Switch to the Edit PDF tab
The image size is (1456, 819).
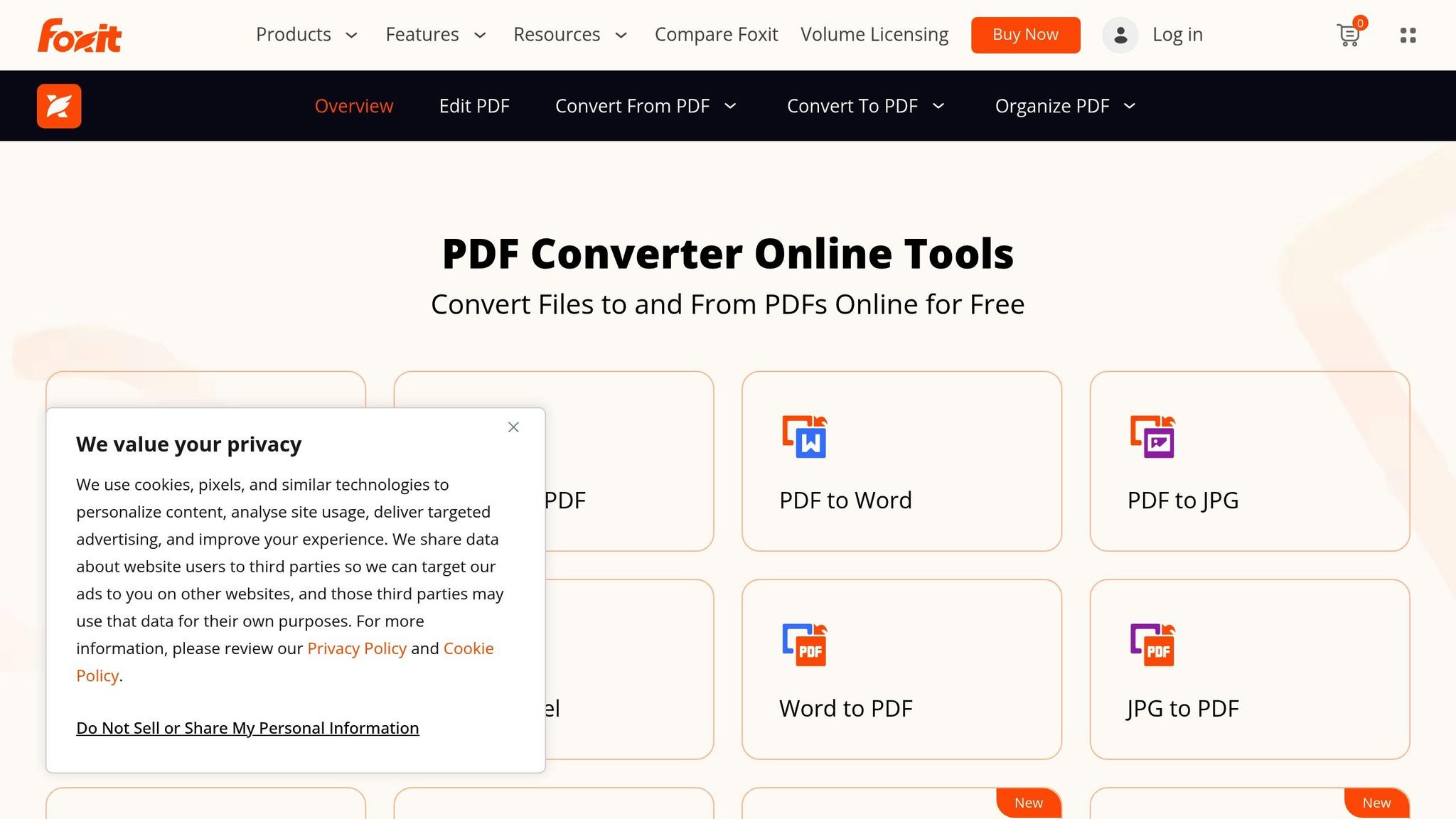tap(473, 106)
